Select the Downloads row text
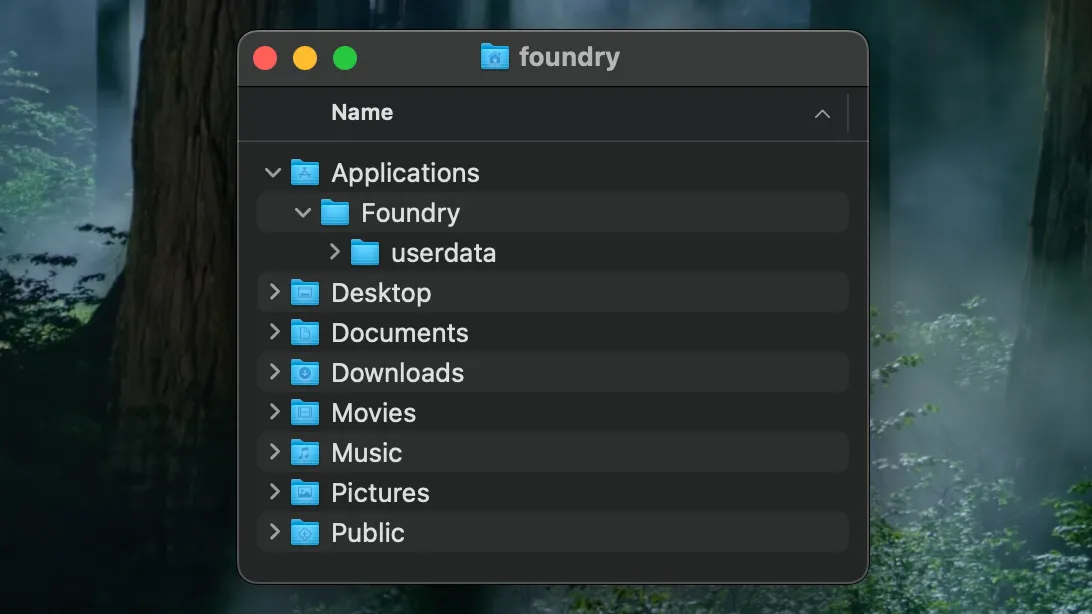The height and width of the screenshot is (614, 1092). click(398, 373)
